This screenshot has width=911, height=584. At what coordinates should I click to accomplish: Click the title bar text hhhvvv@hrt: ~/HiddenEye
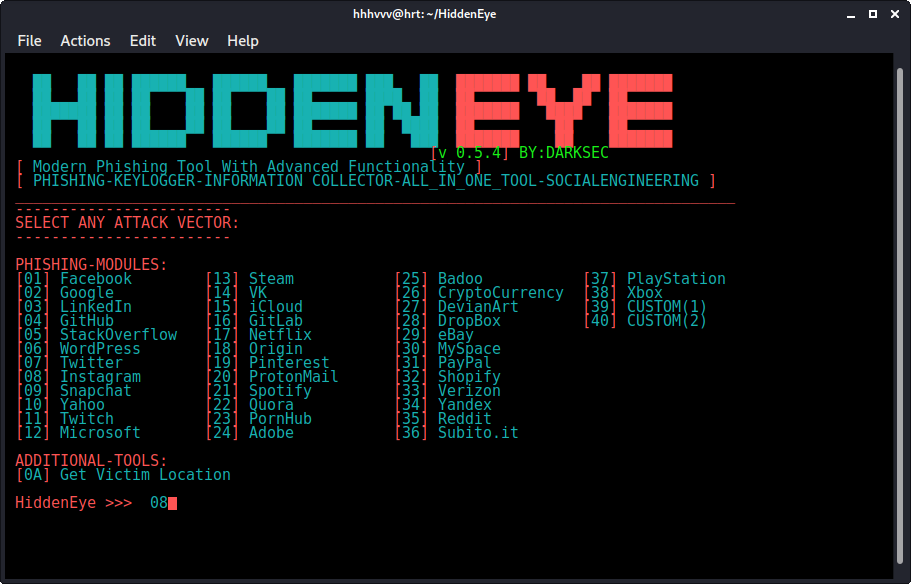tap(425, 14)
